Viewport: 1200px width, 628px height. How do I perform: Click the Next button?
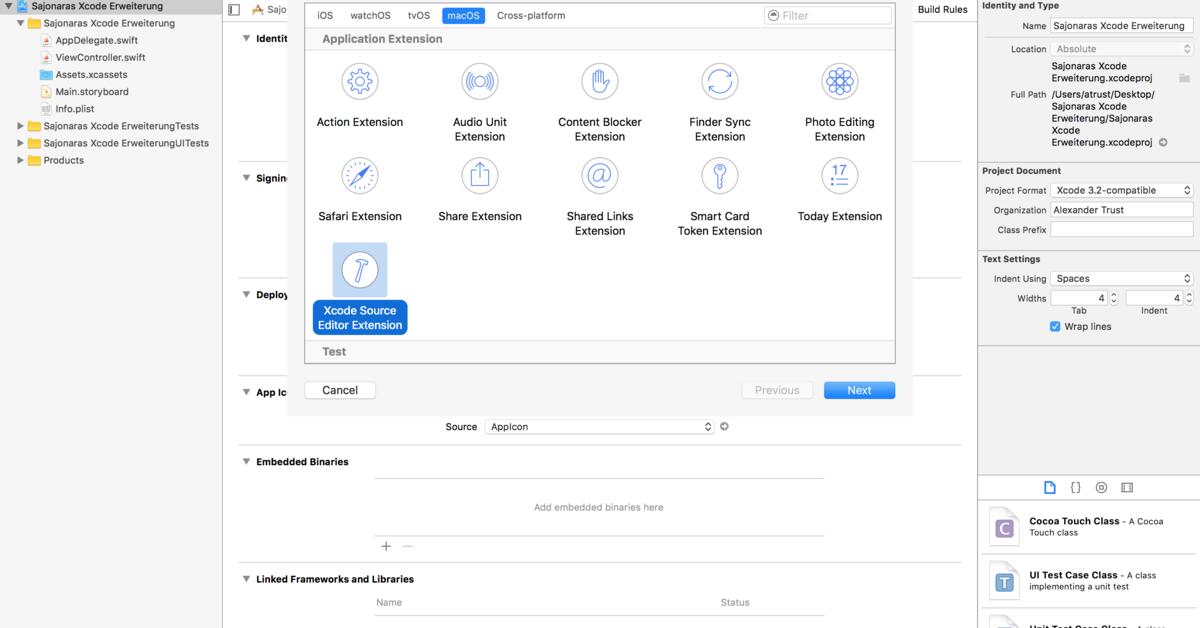click(859, 390)
